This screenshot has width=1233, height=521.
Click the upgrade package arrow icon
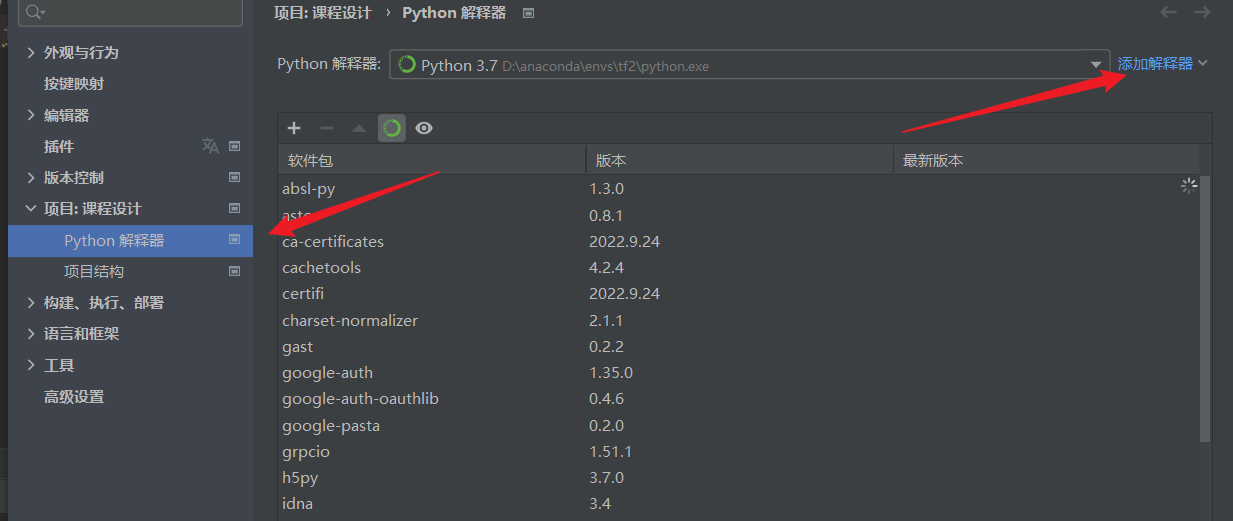[359, 128]
